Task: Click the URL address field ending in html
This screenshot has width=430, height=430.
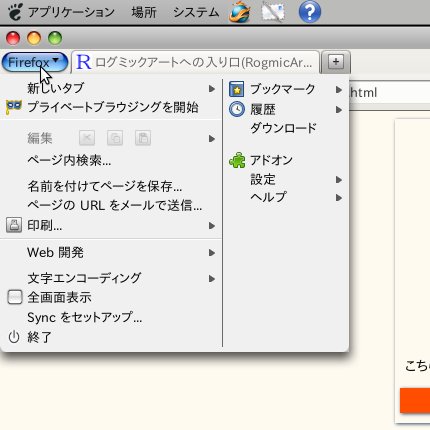Action: tap(389, 92)
